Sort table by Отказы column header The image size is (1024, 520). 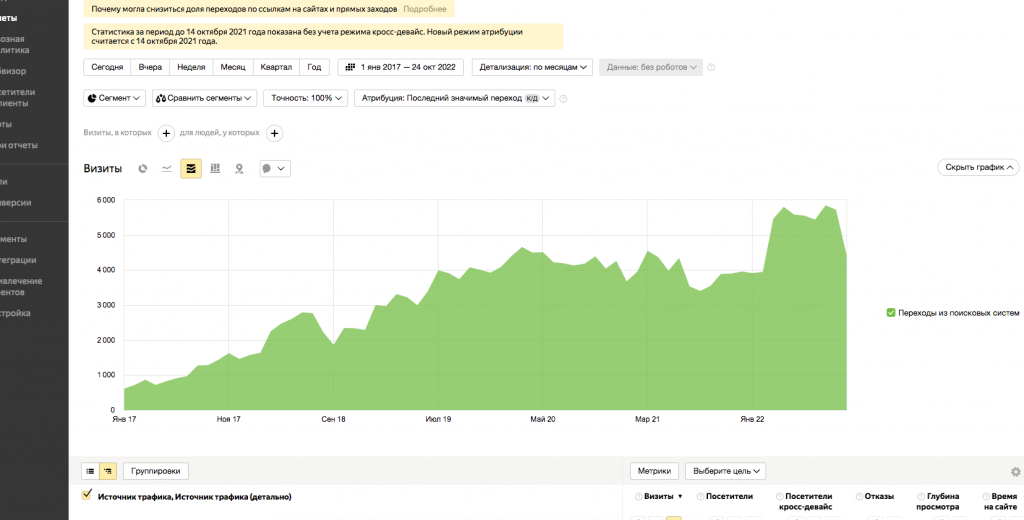(879, 496)
